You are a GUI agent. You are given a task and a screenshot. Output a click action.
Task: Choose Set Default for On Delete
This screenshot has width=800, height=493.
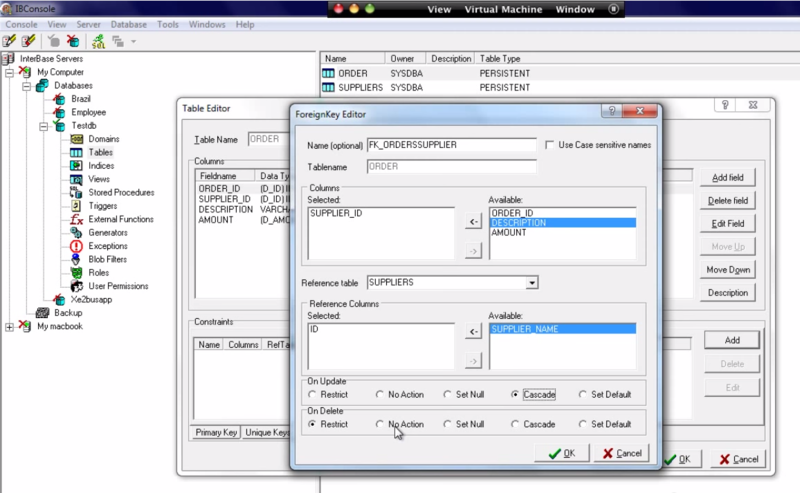pyautogui.click(x=583, y=424)
